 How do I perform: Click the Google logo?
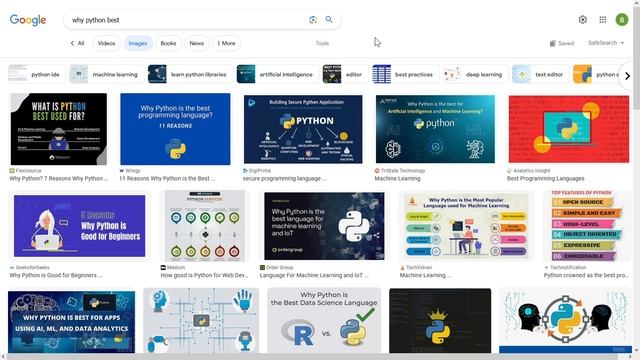28,20
